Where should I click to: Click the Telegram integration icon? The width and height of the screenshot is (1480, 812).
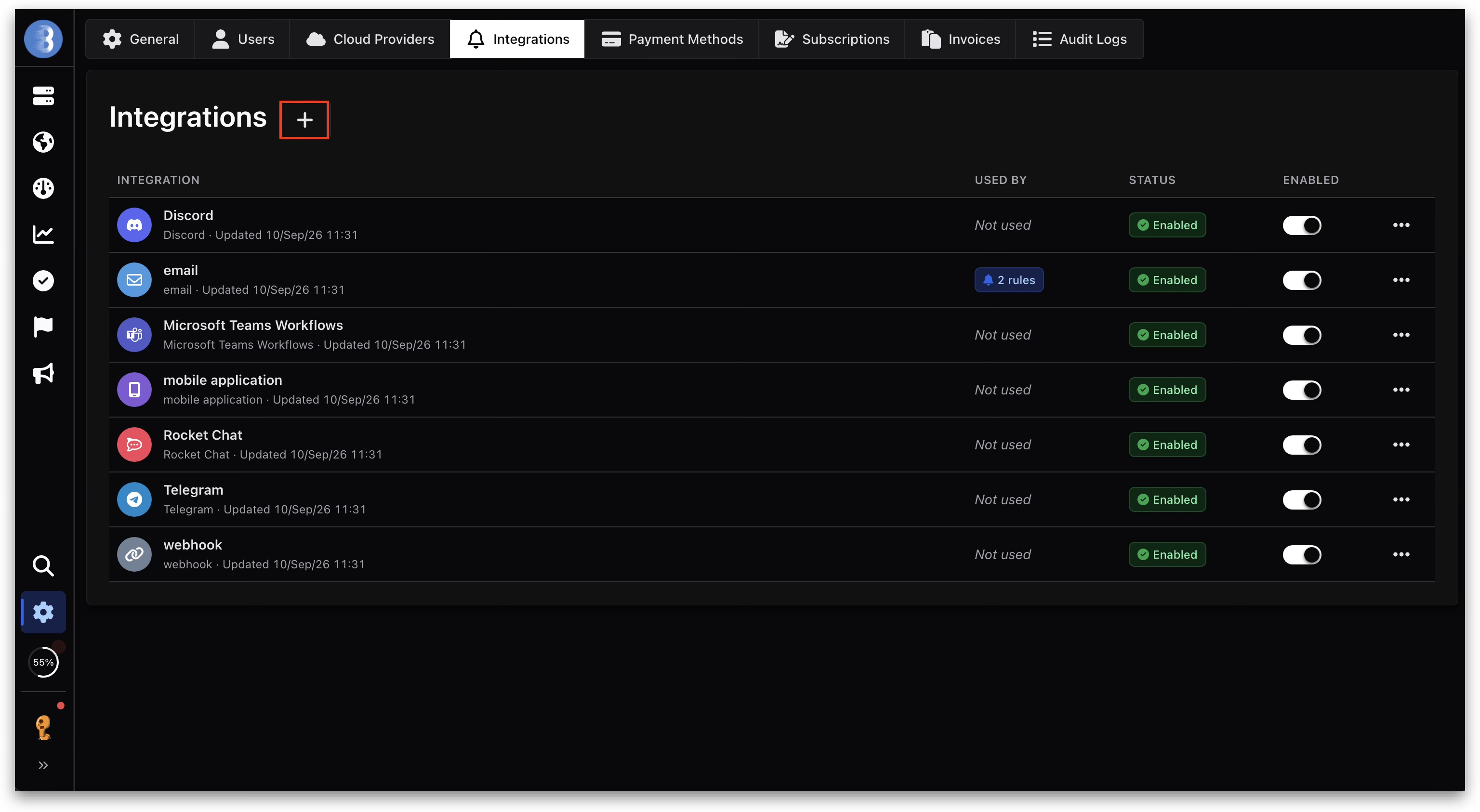[134, 499]
